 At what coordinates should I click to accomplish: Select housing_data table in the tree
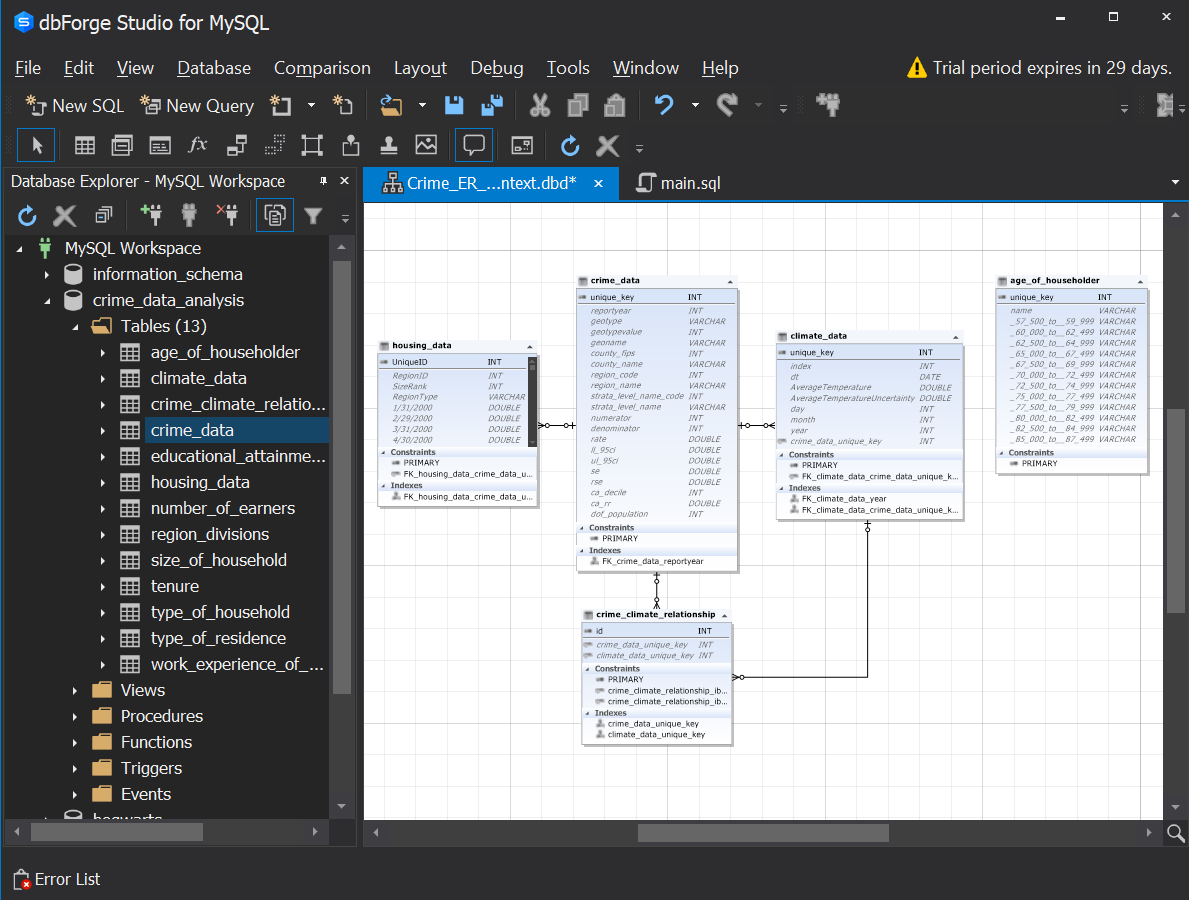coord(200,482)
